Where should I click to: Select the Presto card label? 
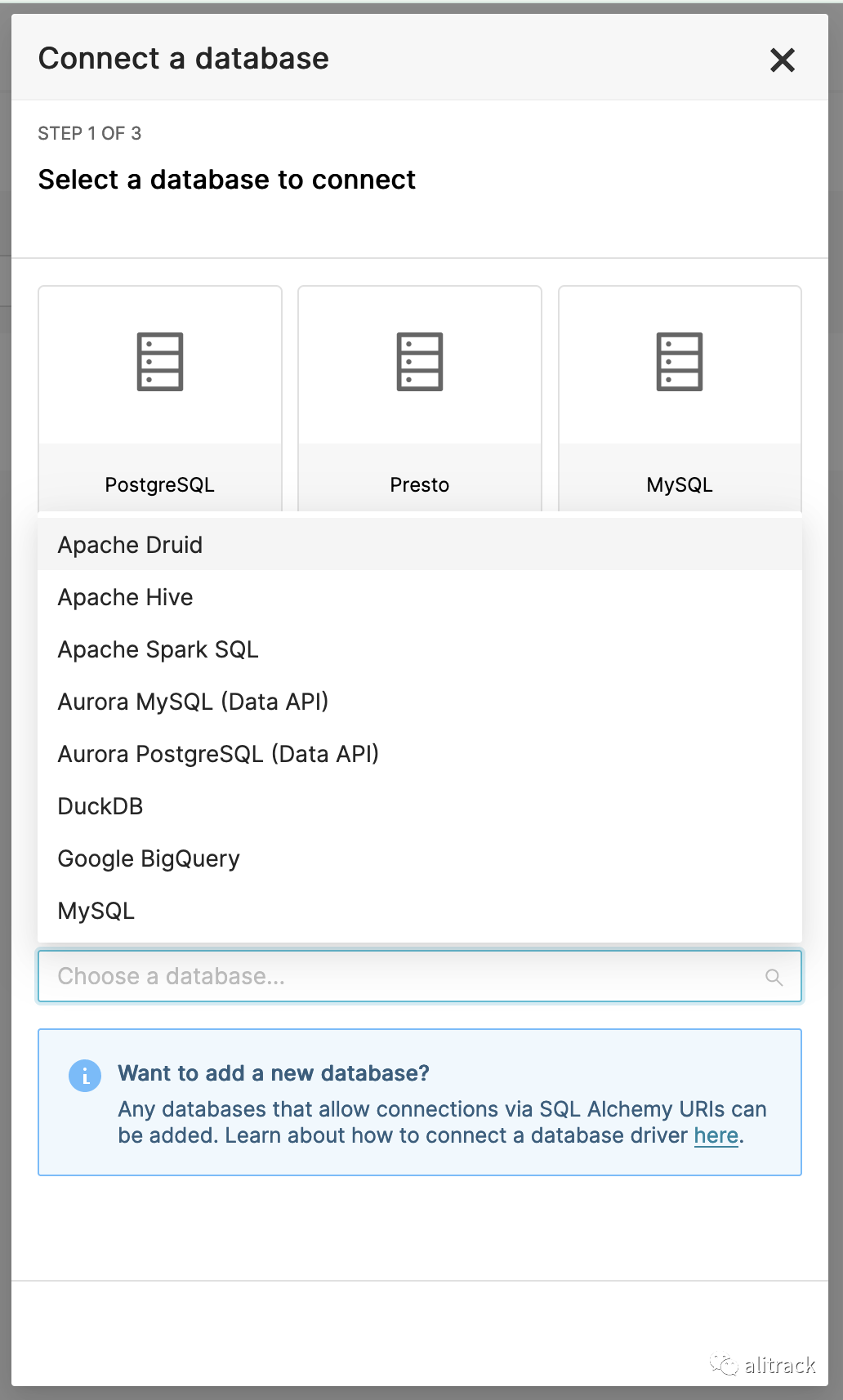(420, 484)
